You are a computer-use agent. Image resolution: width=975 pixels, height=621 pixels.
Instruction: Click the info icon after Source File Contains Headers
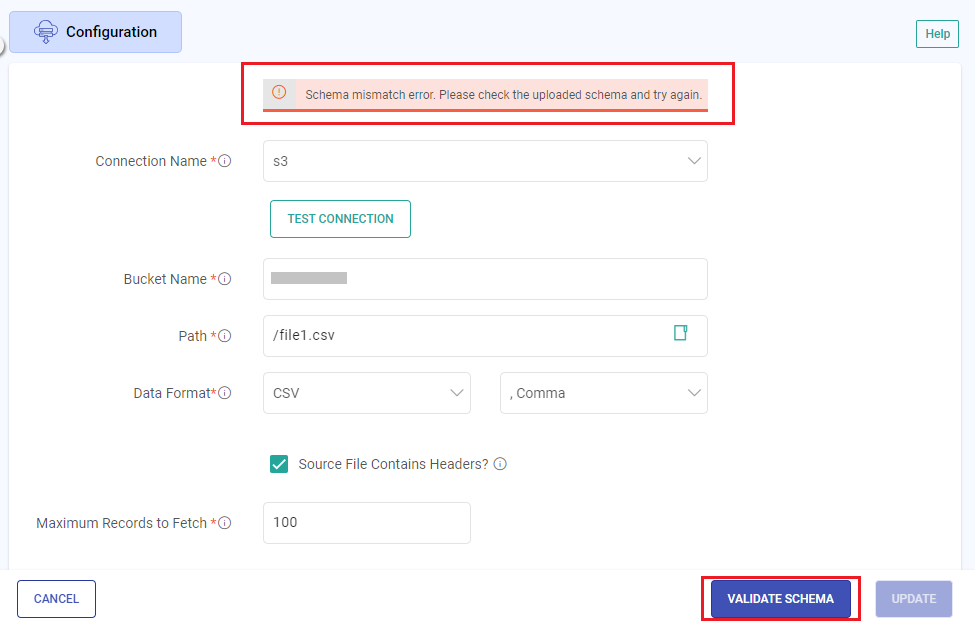(x=500, y=464)
